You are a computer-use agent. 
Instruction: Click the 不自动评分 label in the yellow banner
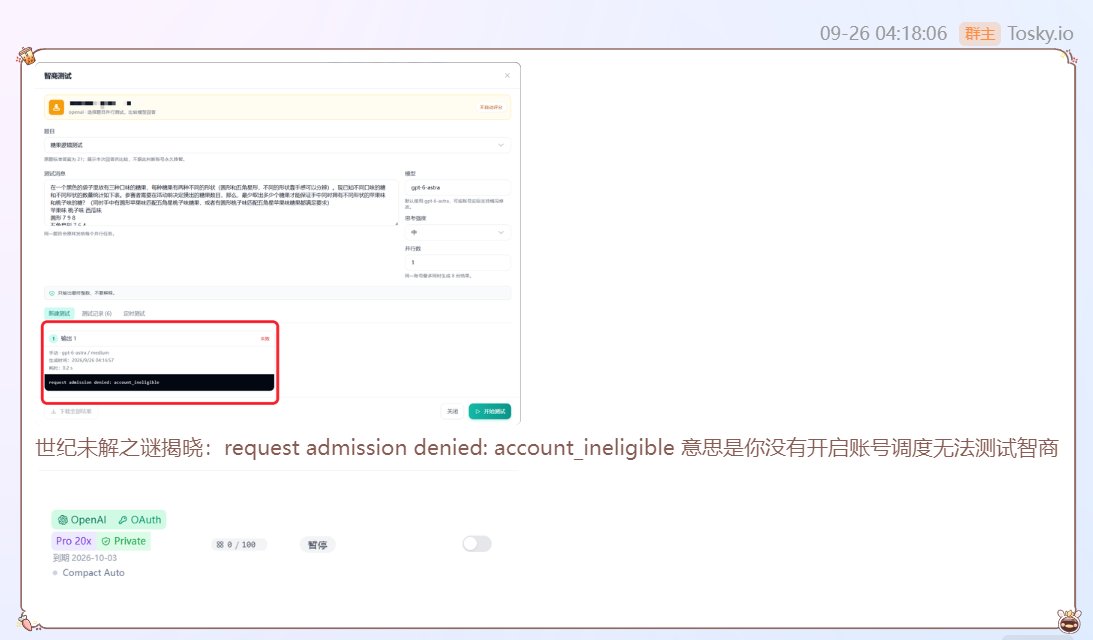pyautogui.click(x=491, y=107)
